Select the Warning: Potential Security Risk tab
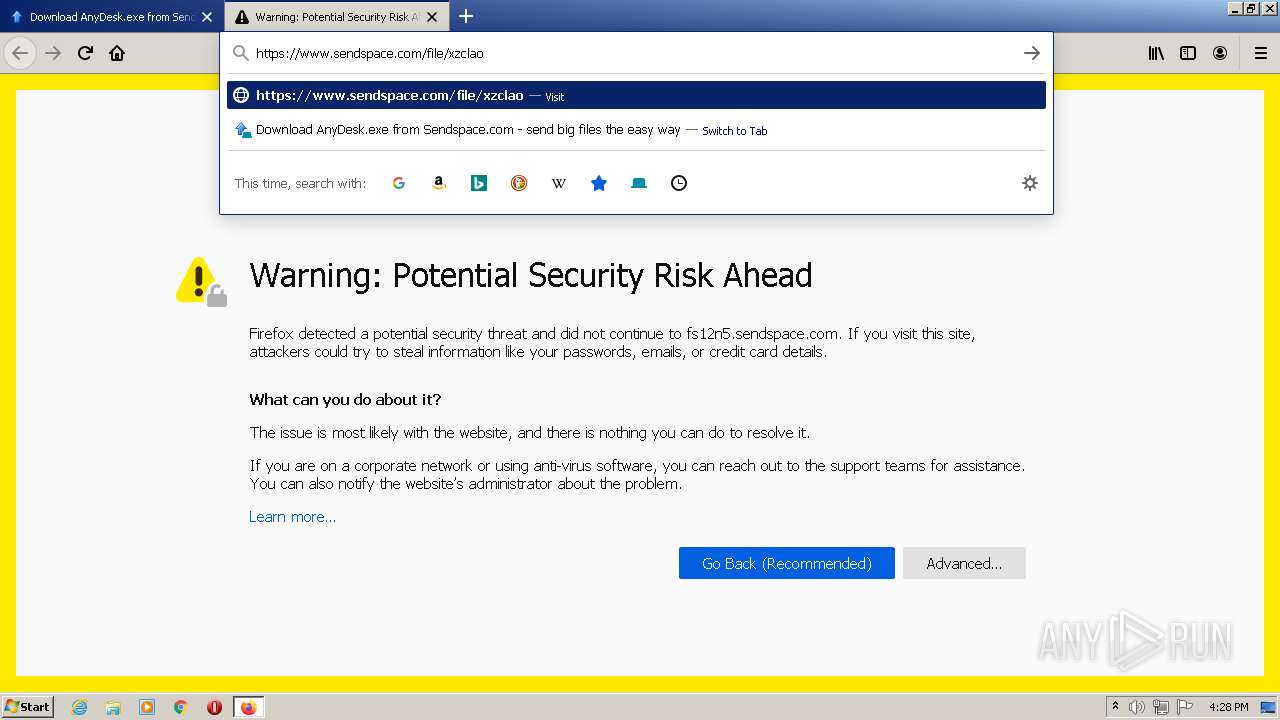The width and height of the screenshot is (1280, 720). [337, 17]
